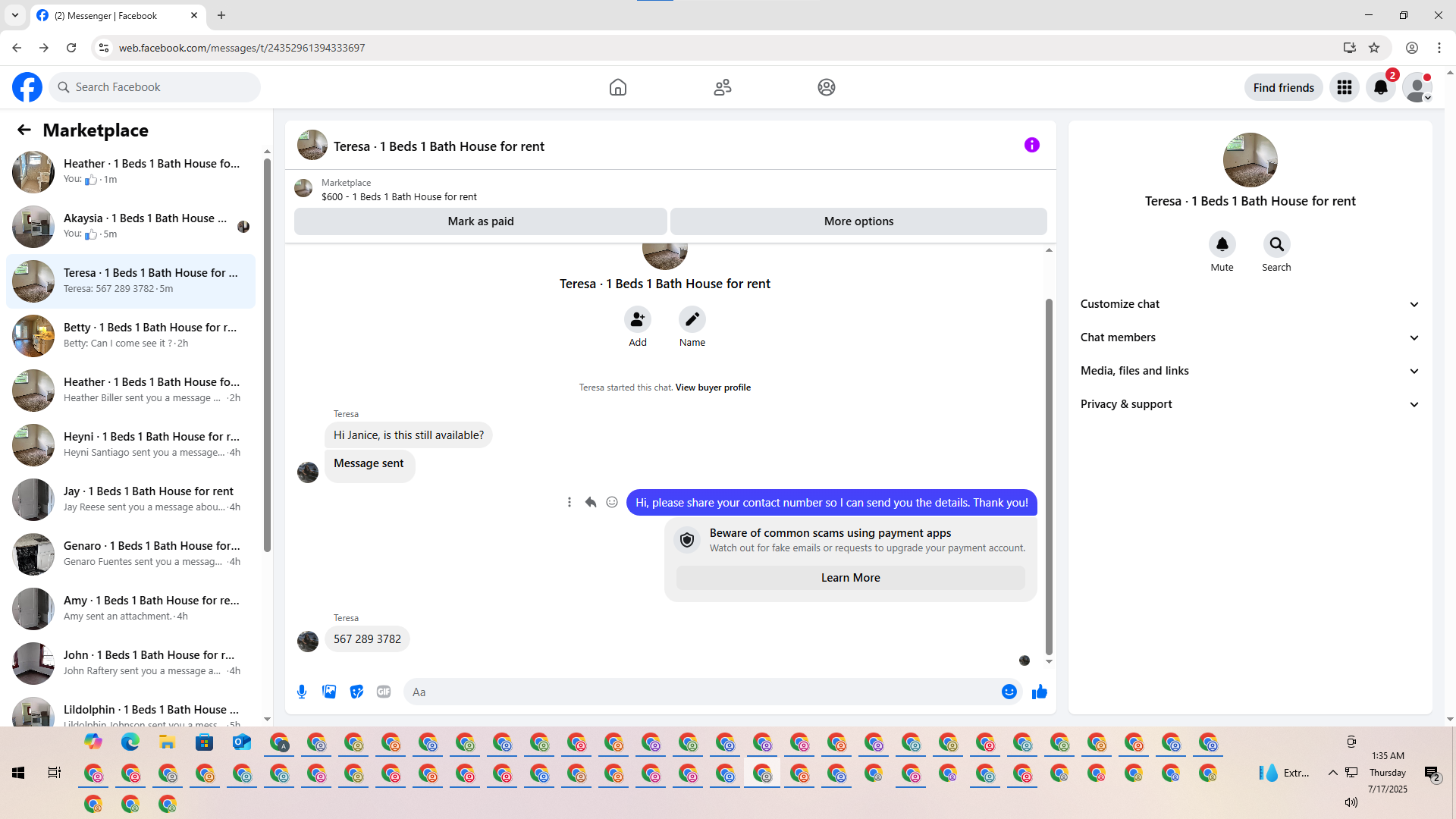Viewport: 1456px width, 819px height.
Task: Open conversation information purple icon
Action: click(1031, 145)
